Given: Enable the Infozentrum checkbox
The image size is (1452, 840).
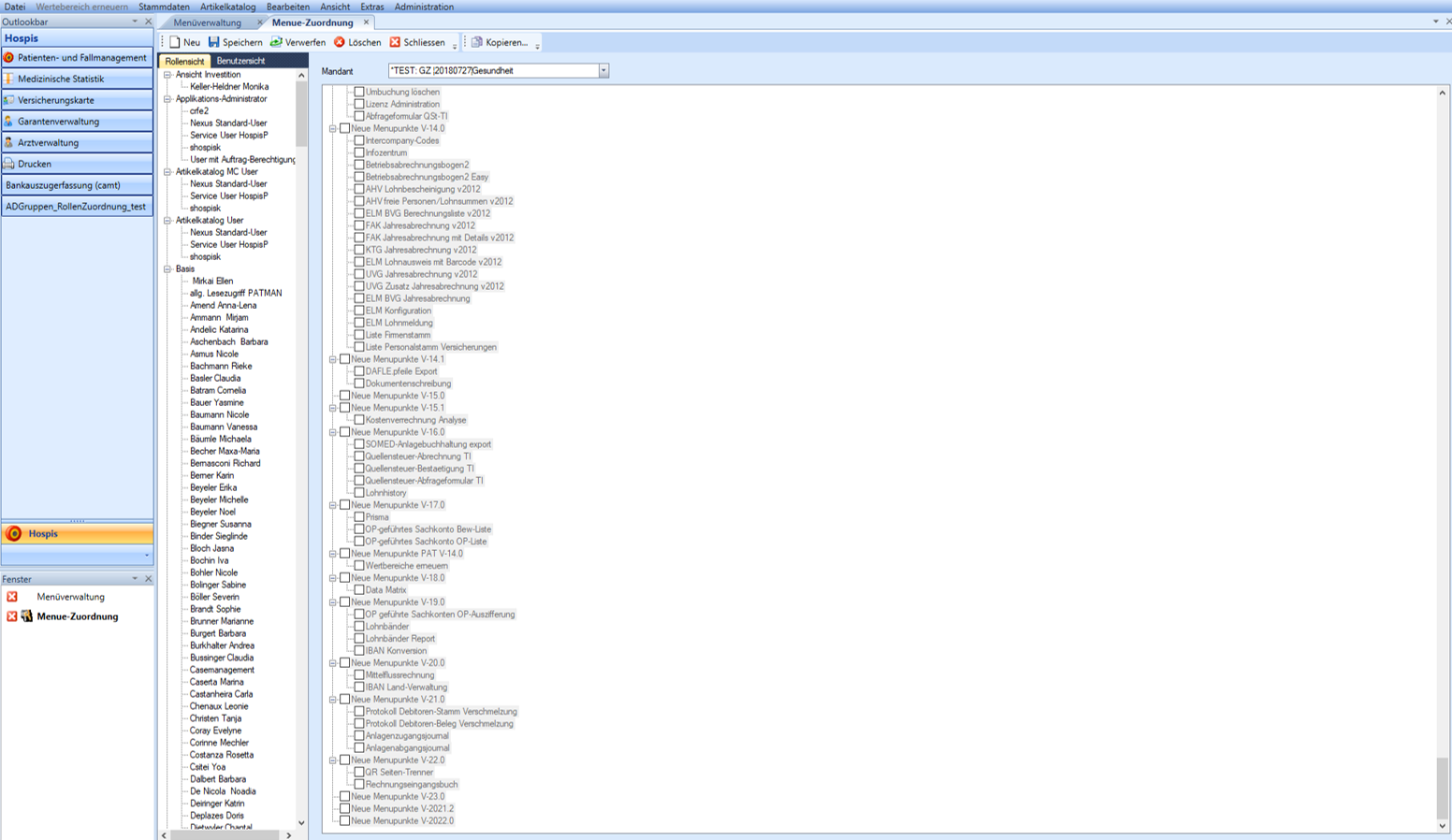Looking at the screenshot, I should coord(359,153).
